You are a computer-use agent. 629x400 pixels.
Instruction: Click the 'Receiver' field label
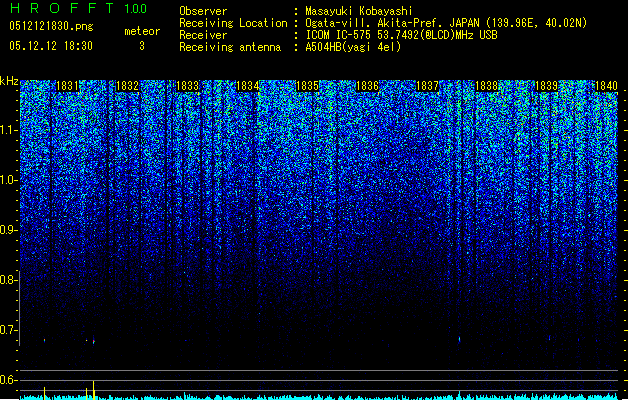tap(203, 35)
